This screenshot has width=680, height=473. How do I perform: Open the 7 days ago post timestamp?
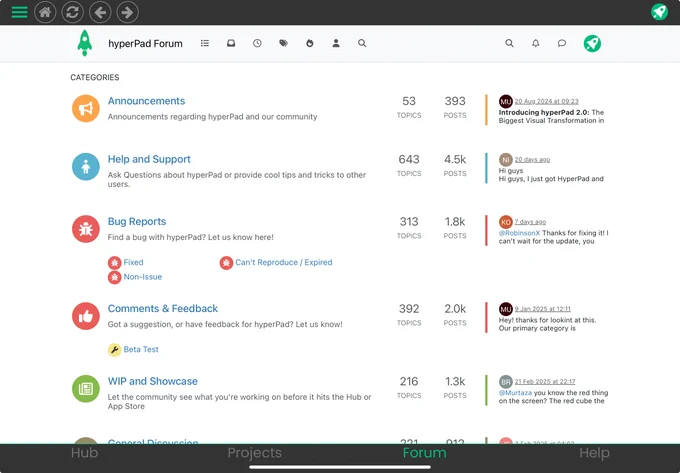pyautogui.click(x=530, y=222)
